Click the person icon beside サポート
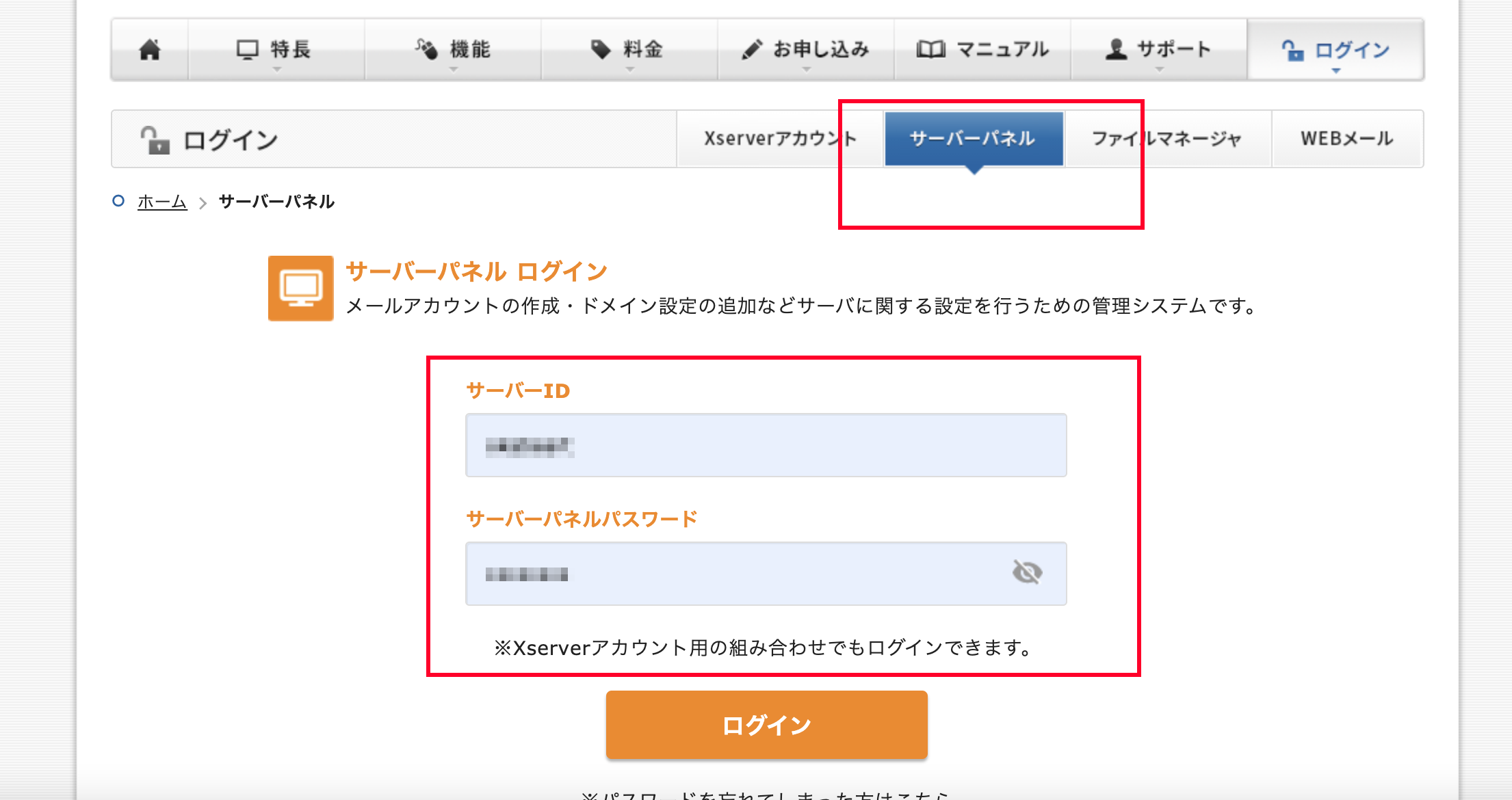Viewport: 1512px width, 800px height. point(1116,49)
